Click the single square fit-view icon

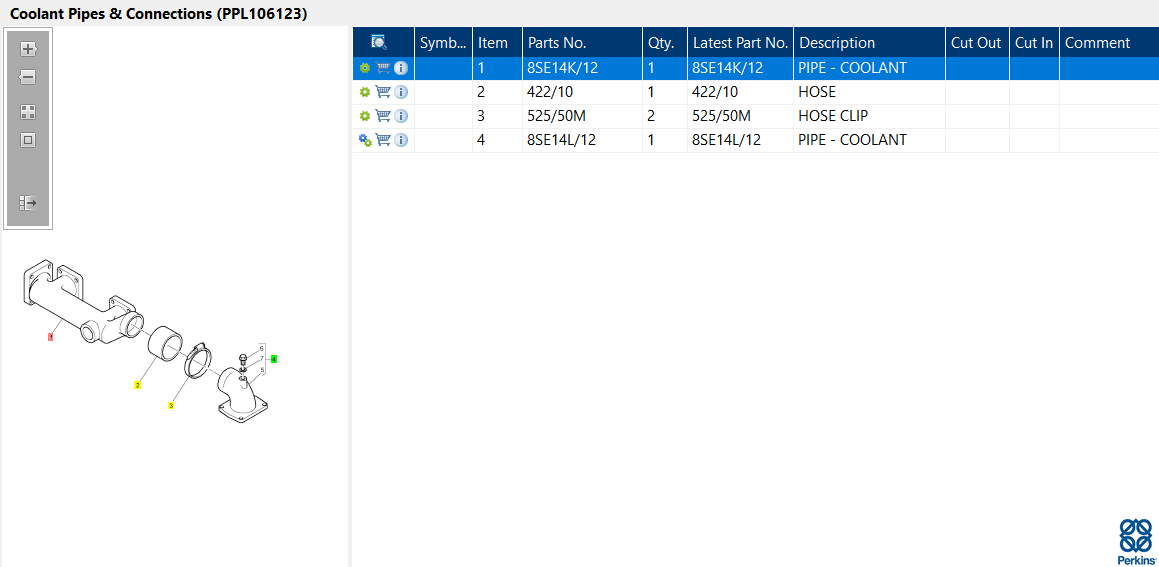(27, 140)
